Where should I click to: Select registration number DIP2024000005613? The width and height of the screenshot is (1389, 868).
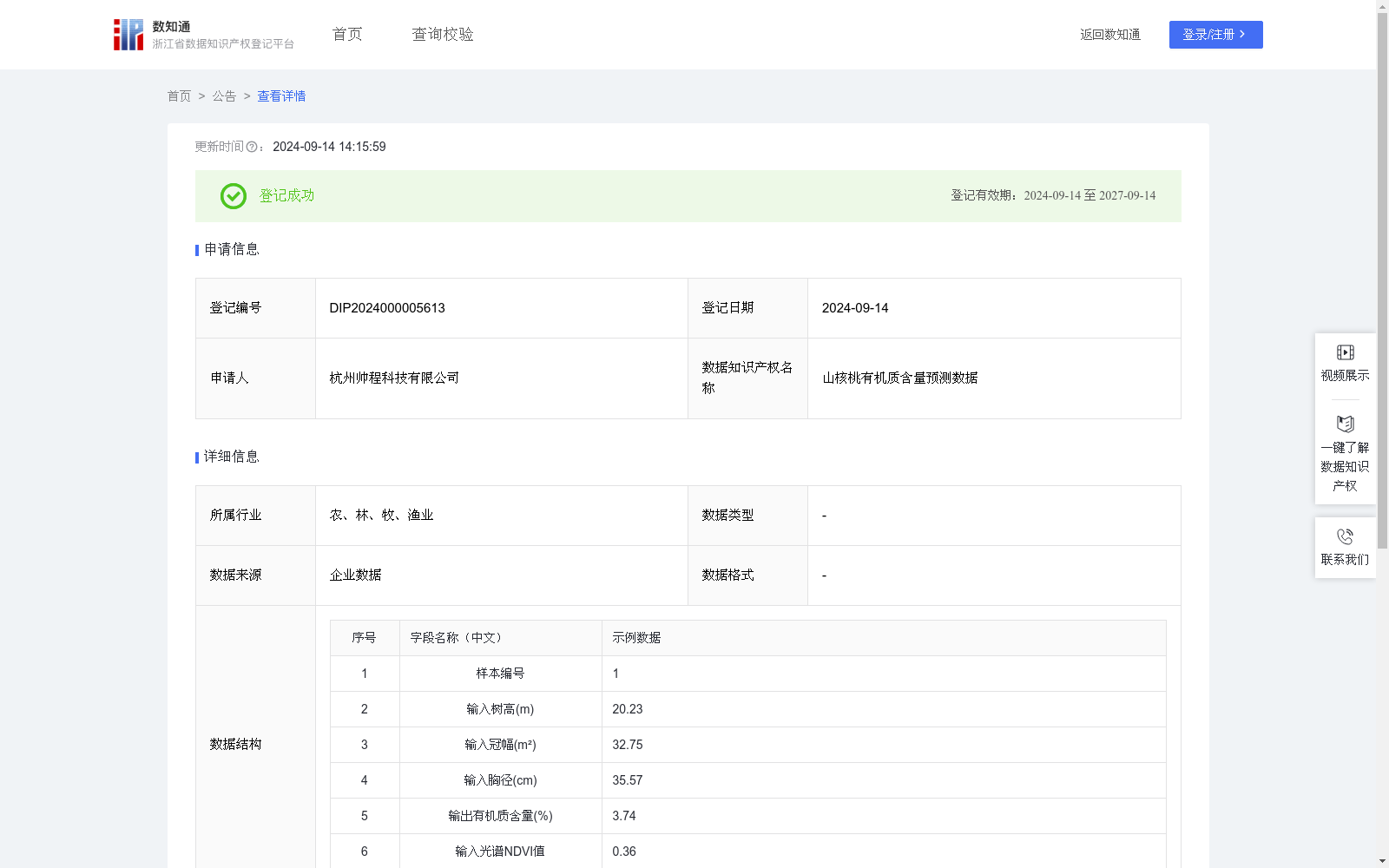[x=387, y=308]
